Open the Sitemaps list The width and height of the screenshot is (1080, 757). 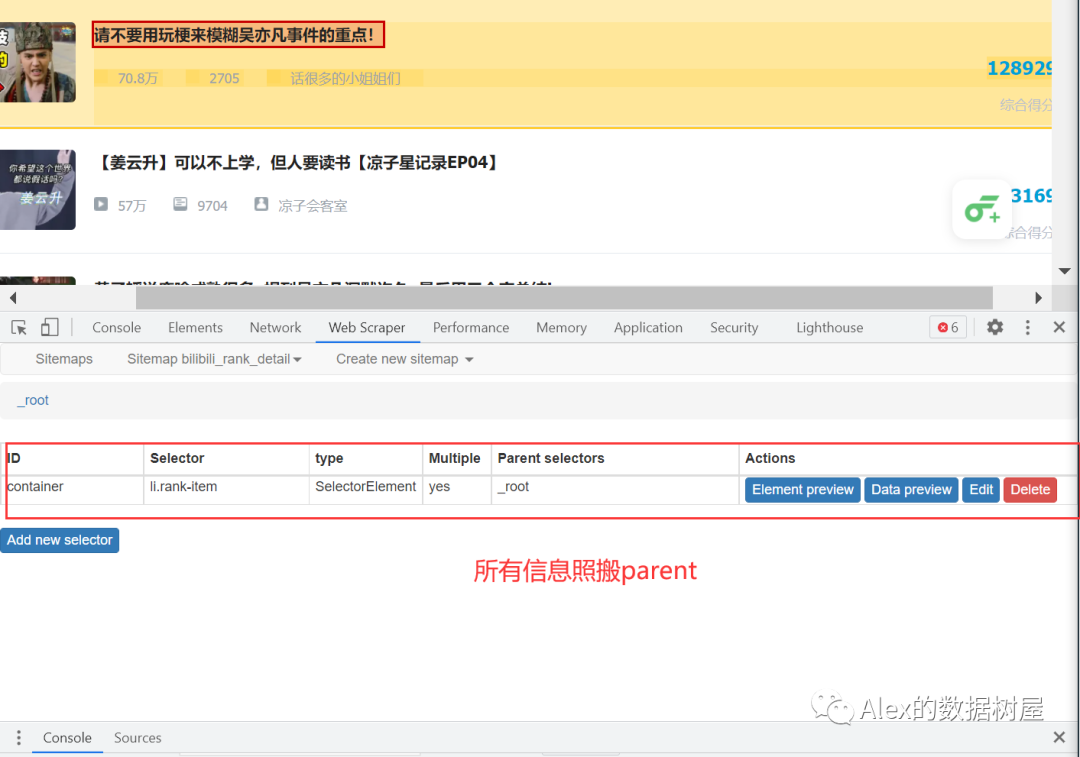tap(64, 359)
